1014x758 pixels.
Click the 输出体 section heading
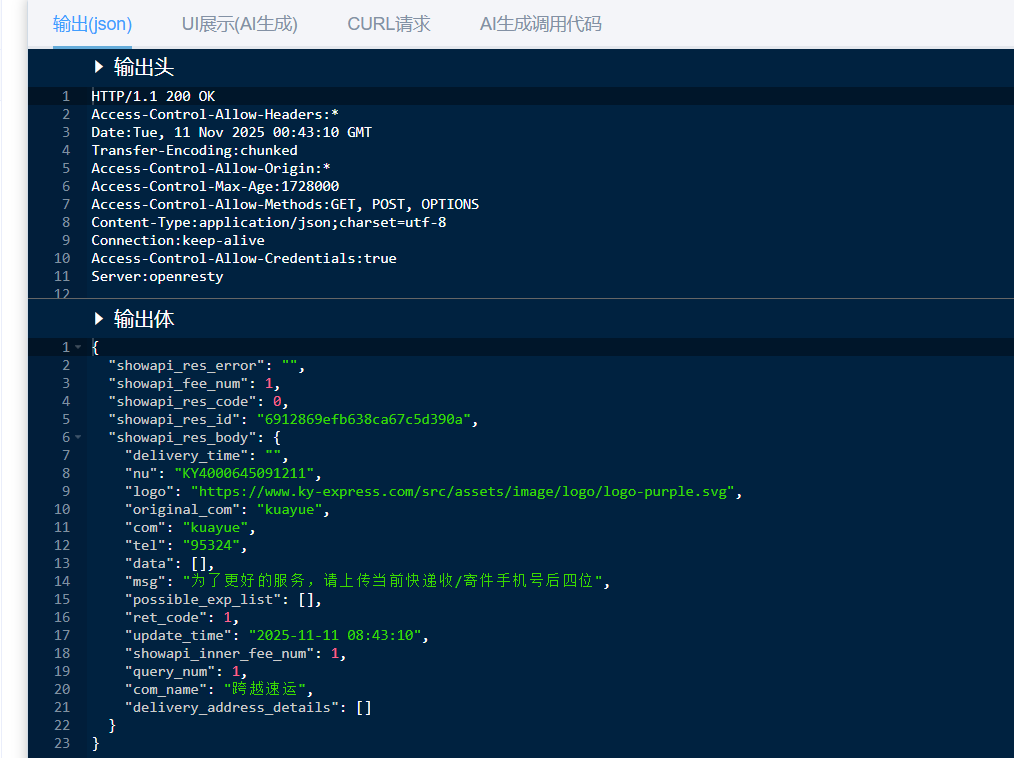coord(144,319)
